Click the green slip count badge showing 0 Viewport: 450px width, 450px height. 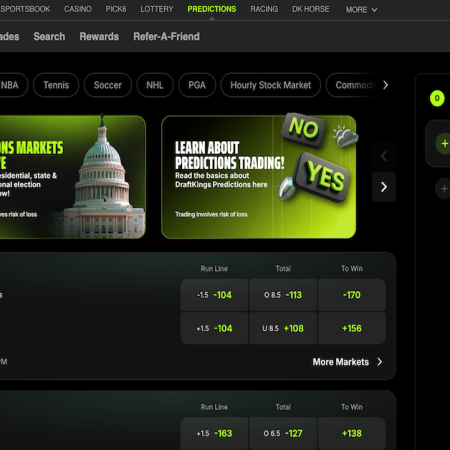437,98
